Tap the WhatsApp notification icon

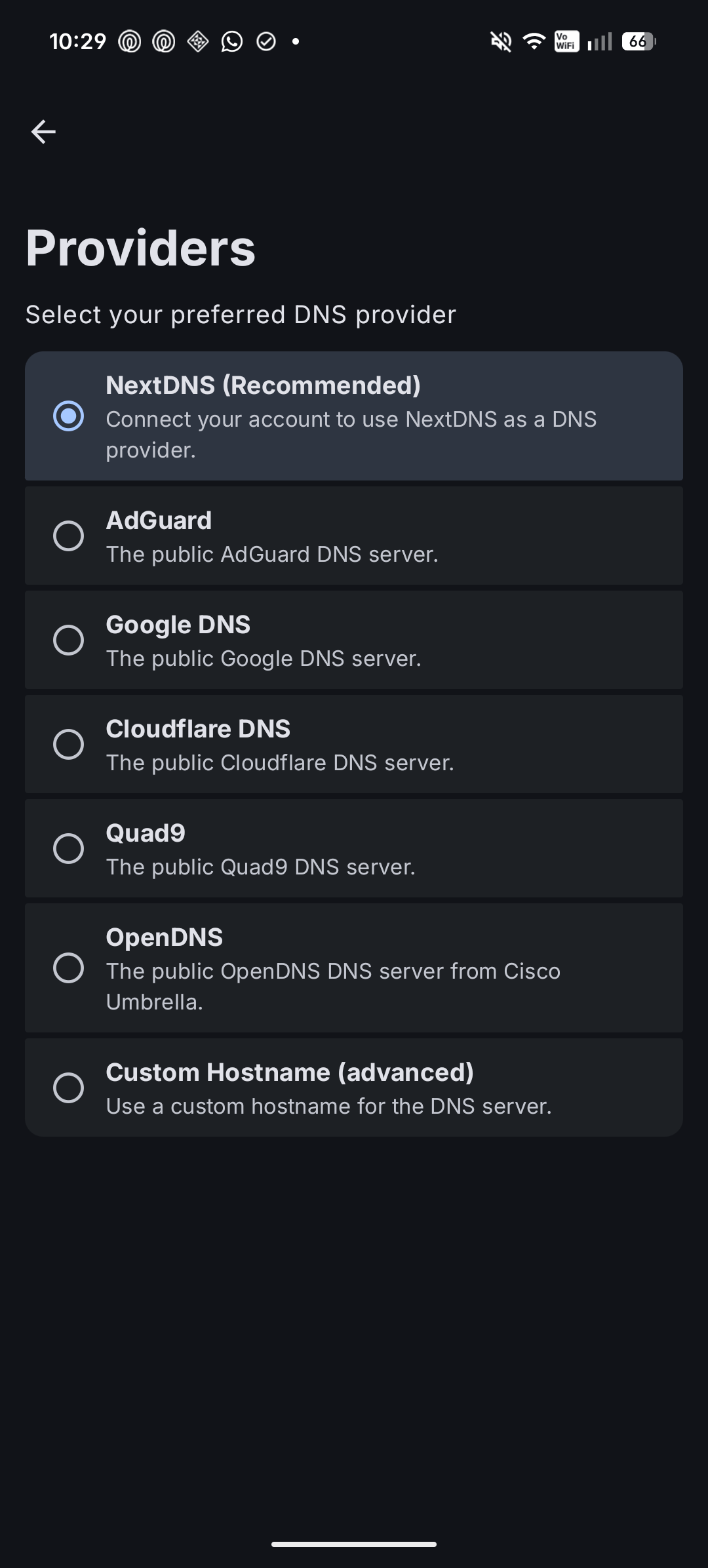(231, 42)
